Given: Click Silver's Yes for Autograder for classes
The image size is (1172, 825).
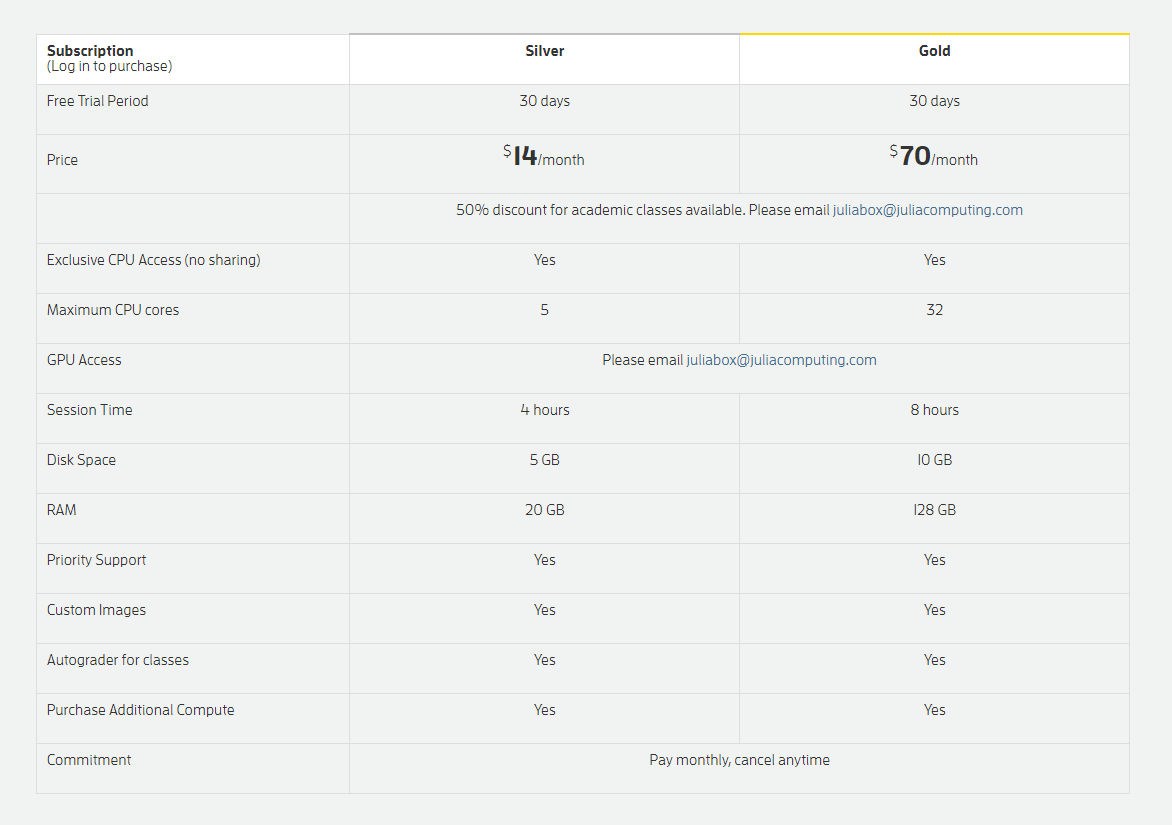Looking at the screenshot, I should (x=544, y=661).
